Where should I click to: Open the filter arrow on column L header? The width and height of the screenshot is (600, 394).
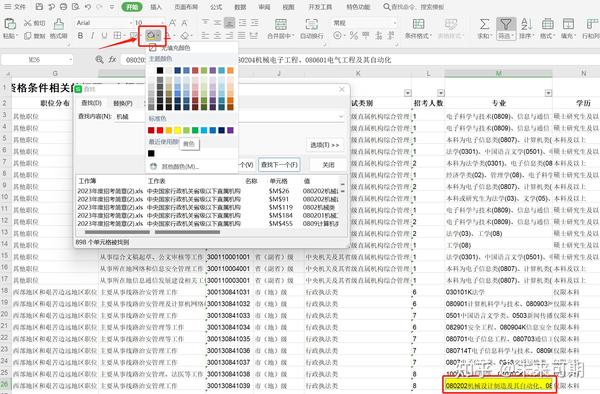pos(441,93)
